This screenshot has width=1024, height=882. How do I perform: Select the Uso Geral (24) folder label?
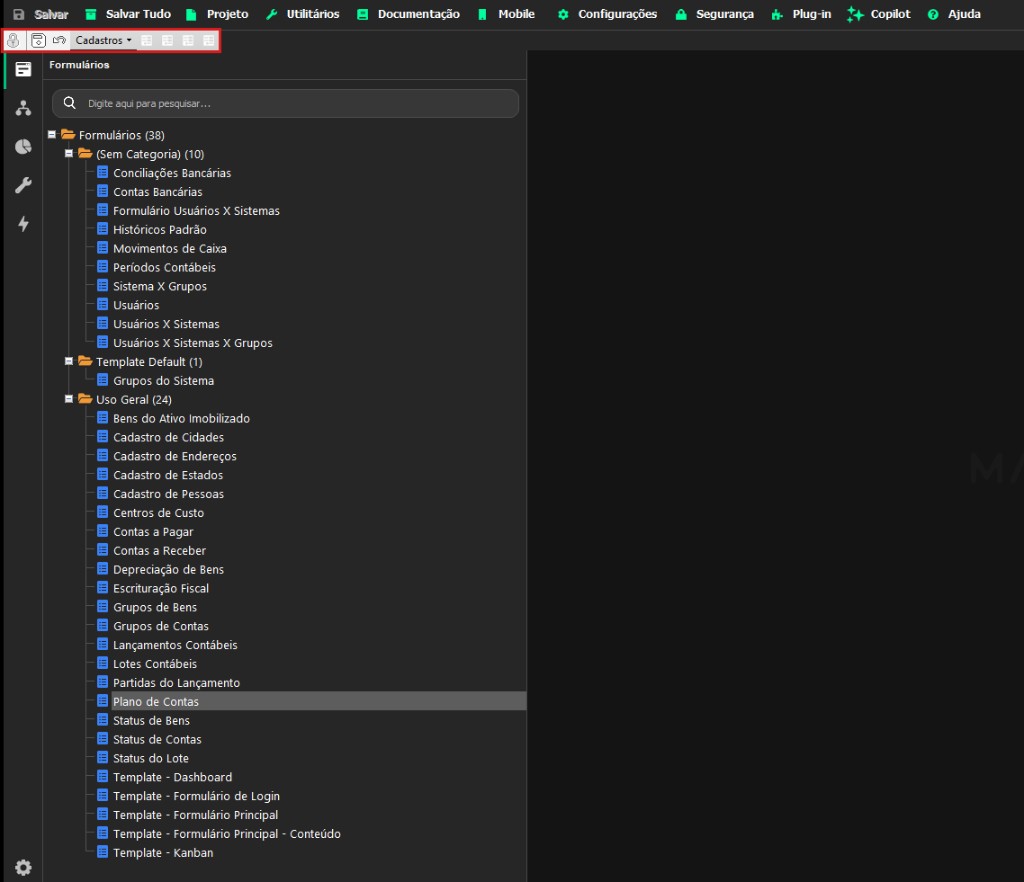[x=134, y=400]
